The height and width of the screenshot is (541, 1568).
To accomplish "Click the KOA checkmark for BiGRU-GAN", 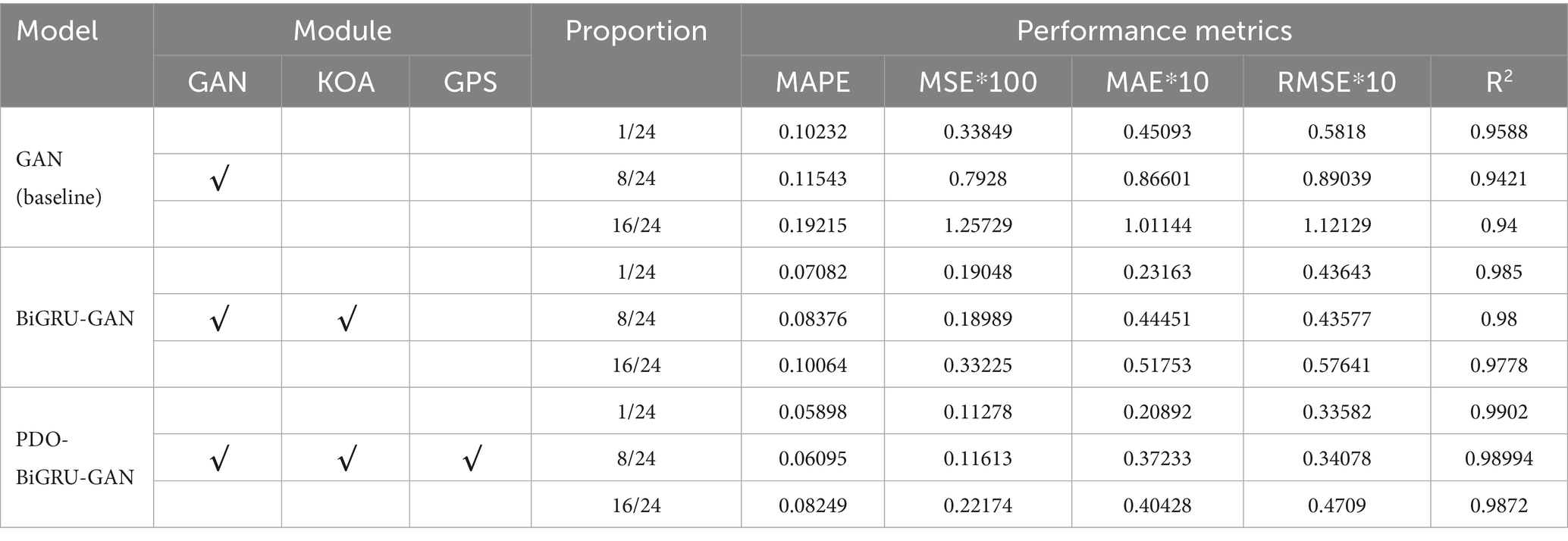I will [346, 320].
